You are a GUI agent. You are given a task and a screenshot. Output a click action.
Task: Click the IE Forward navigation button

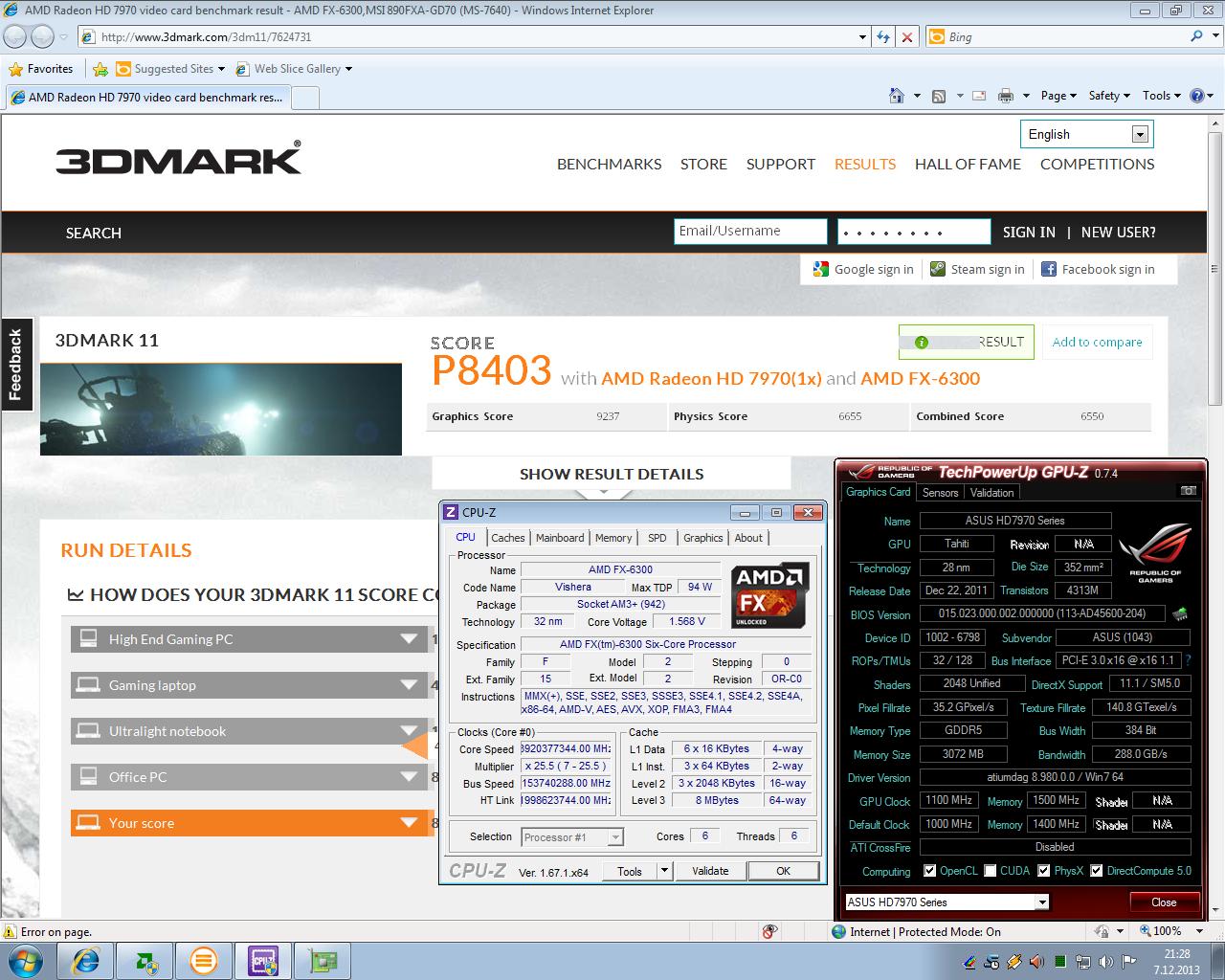[42, 36]
